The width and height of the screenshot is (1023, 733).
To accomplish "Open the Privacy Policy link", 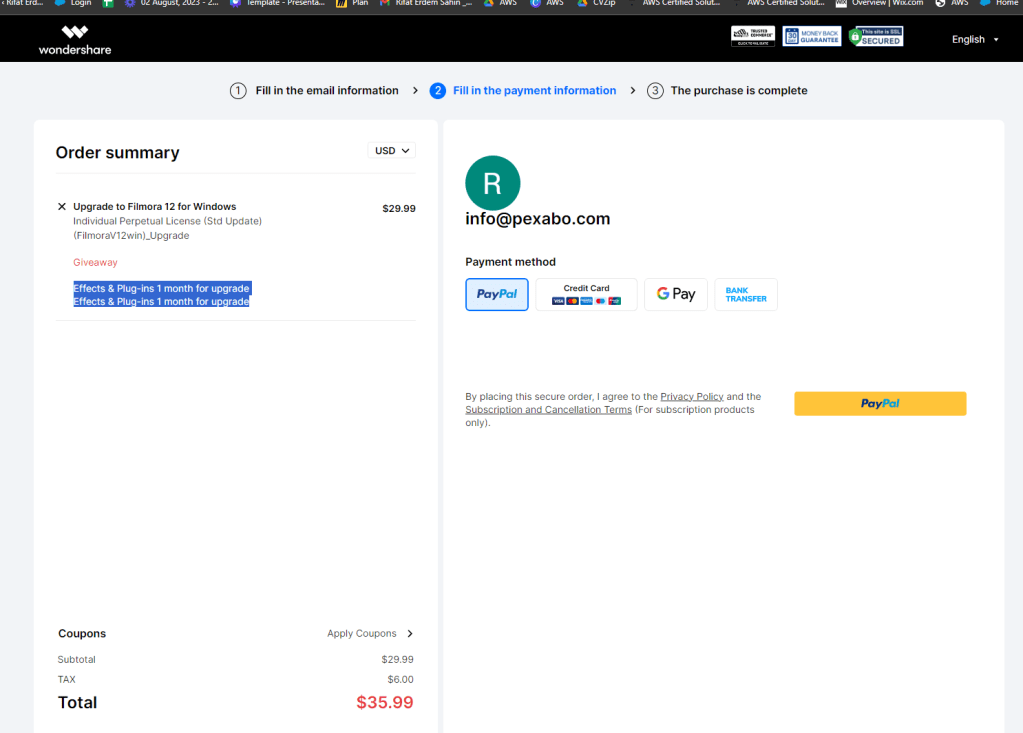I will 692,396.
